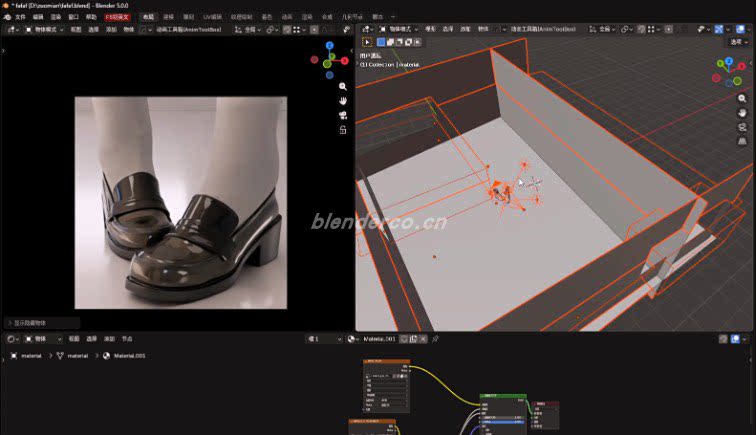Open left viewport 添加 (Add) menu

(x=111, y=29)
